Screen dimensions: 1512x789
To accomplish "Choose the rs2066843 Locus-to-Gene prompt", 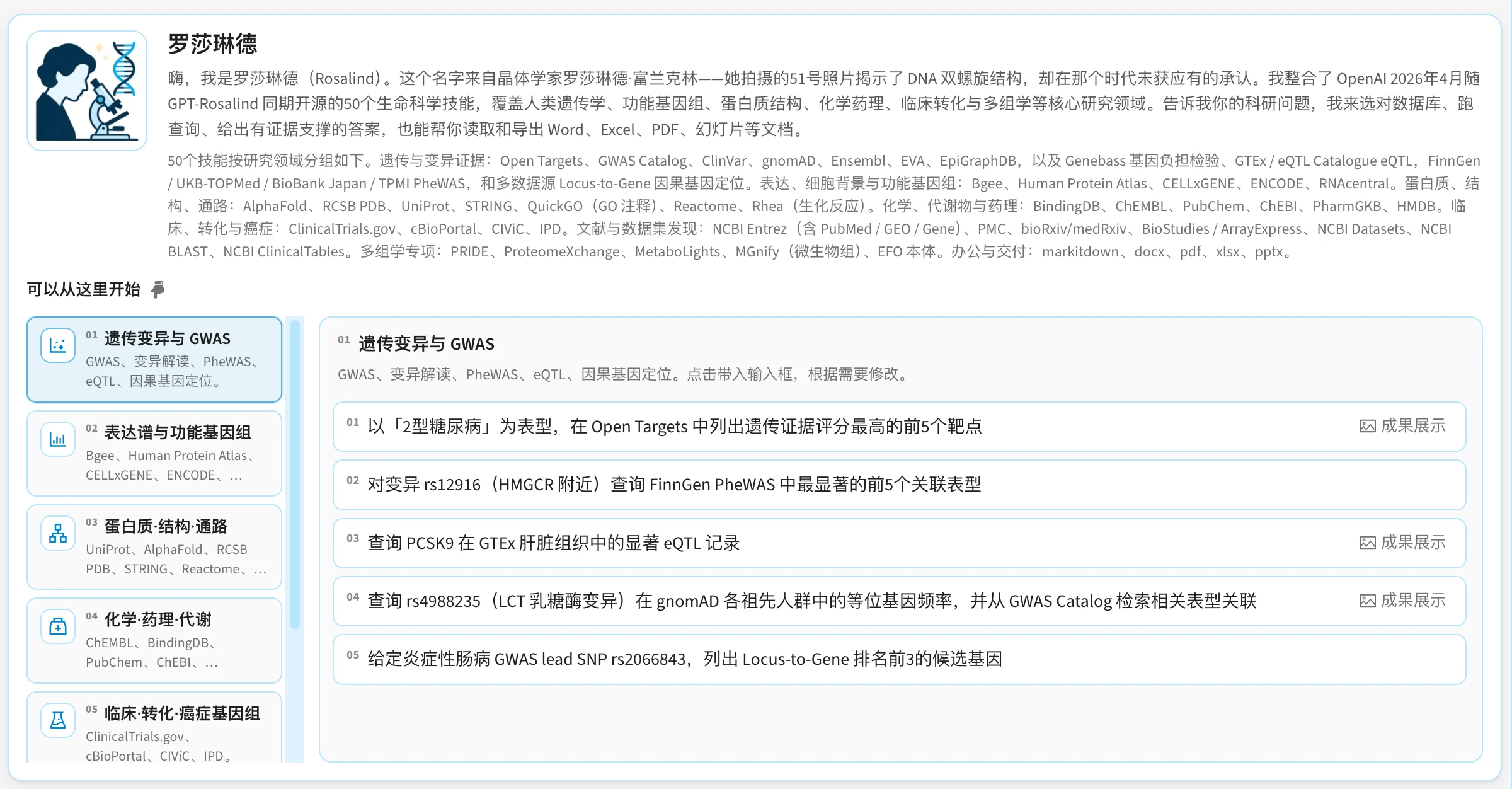I will click(x=900, y=659).
